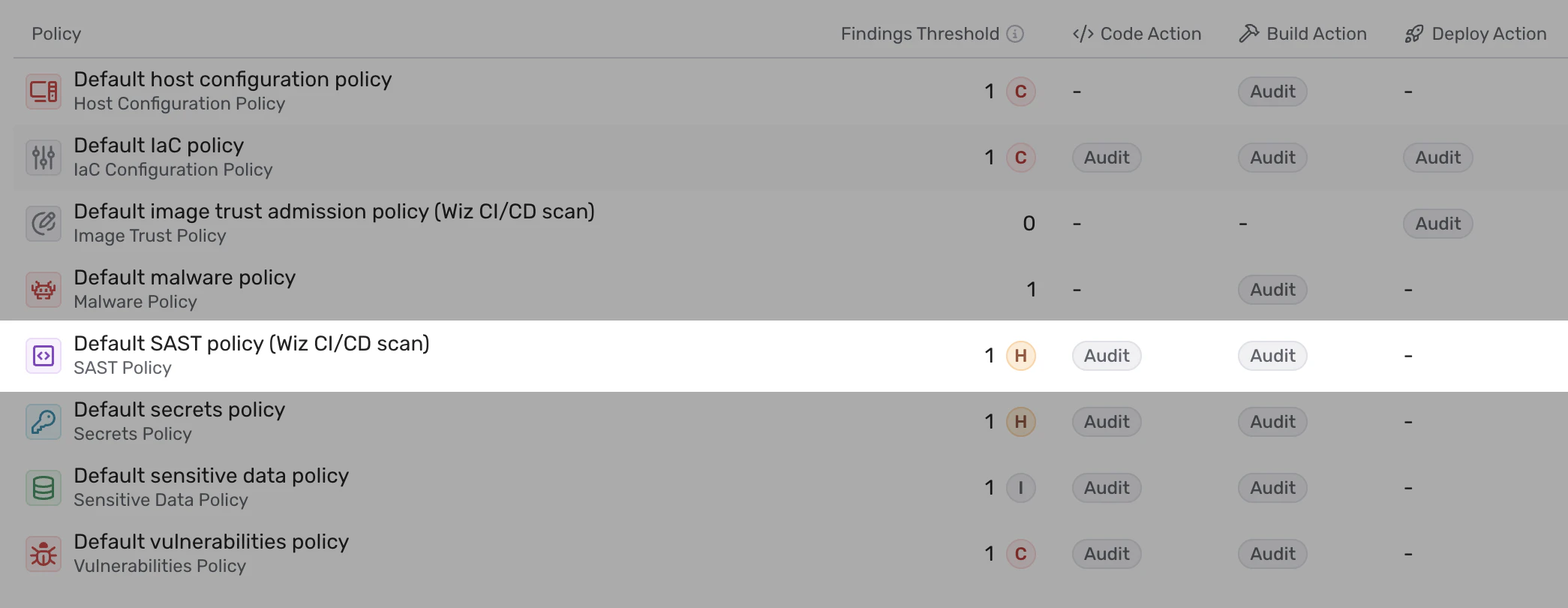Click the High severity badge for secrets policy

point(1020,422)
